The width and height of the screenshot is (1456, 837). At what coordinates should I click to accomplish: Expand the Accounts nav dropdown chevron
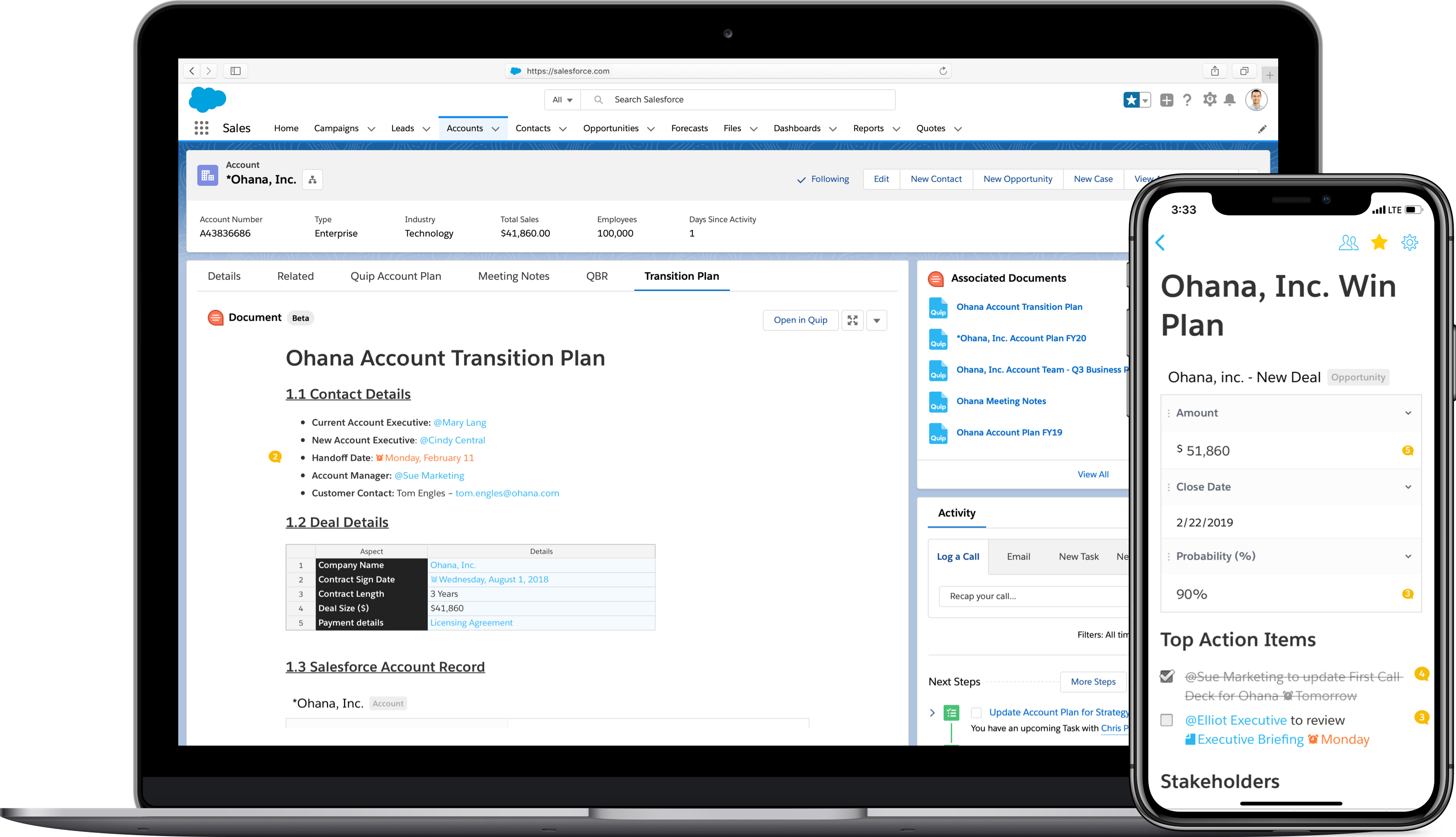point(495,129)
